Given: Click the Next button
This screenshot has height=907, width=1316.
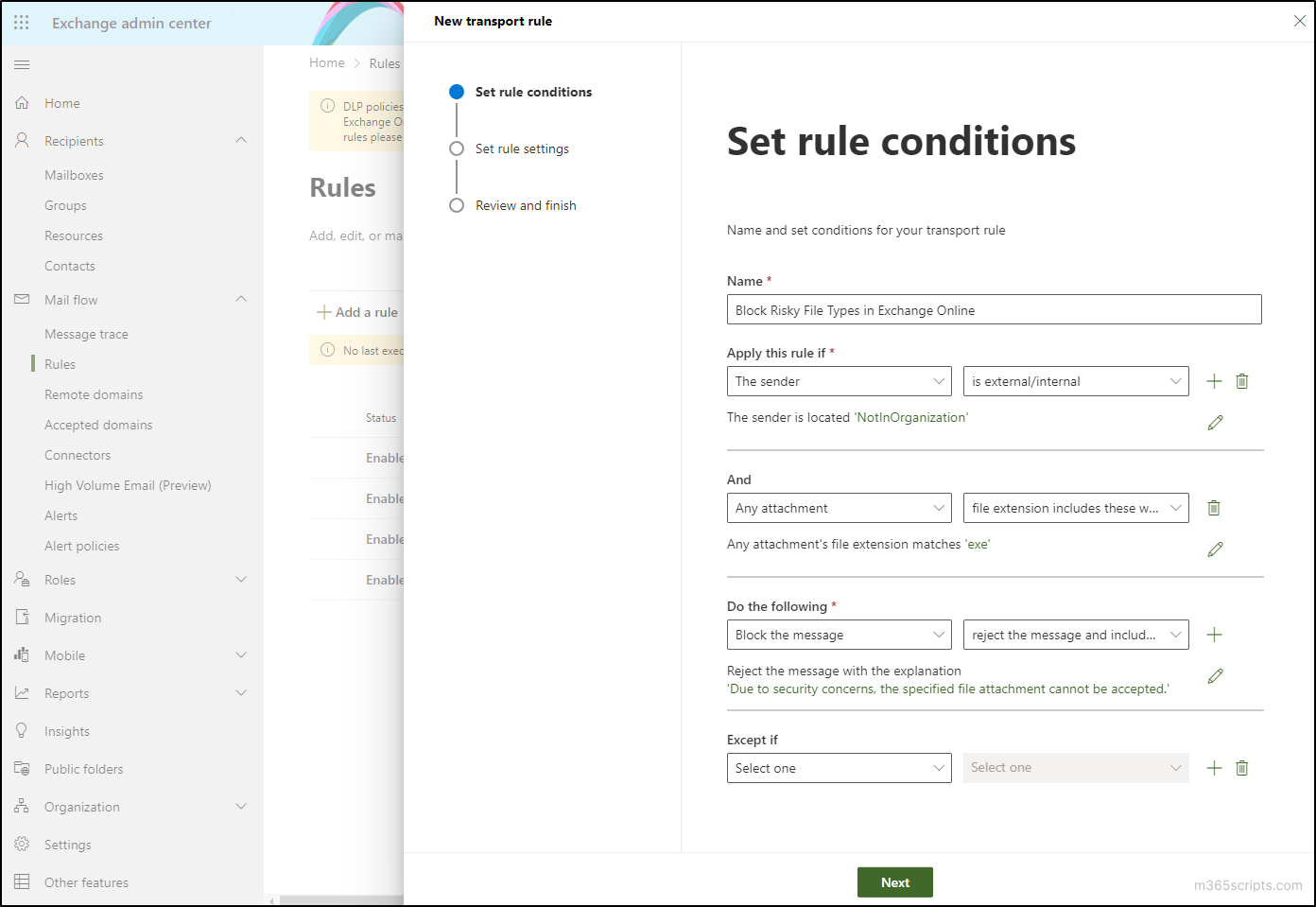Looking at the screenshot, I should (x=894, y=881).
